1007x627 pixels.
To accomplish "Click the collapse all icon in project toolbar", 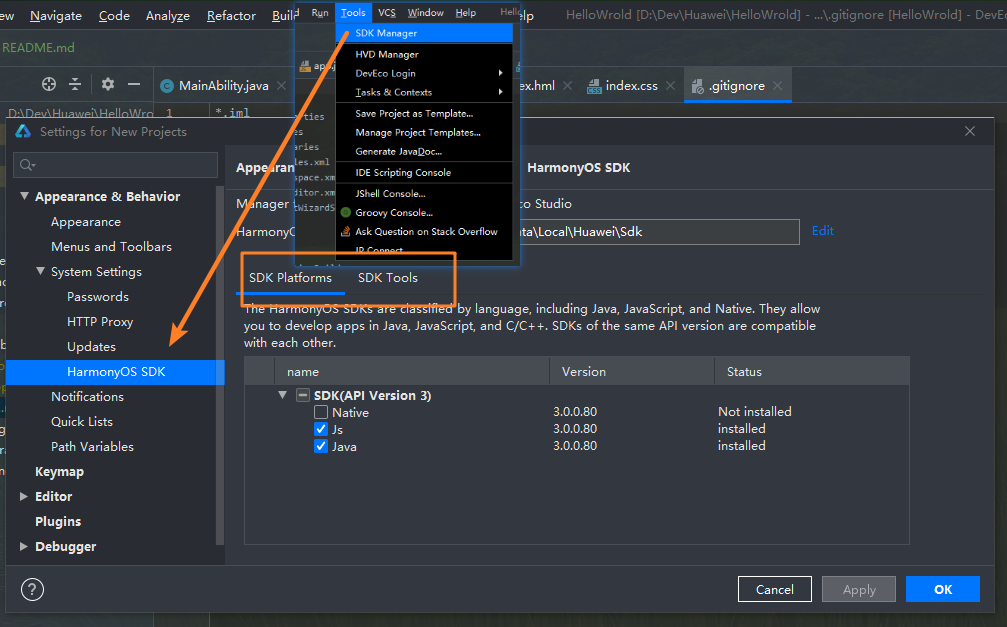I will coord(75,84).
